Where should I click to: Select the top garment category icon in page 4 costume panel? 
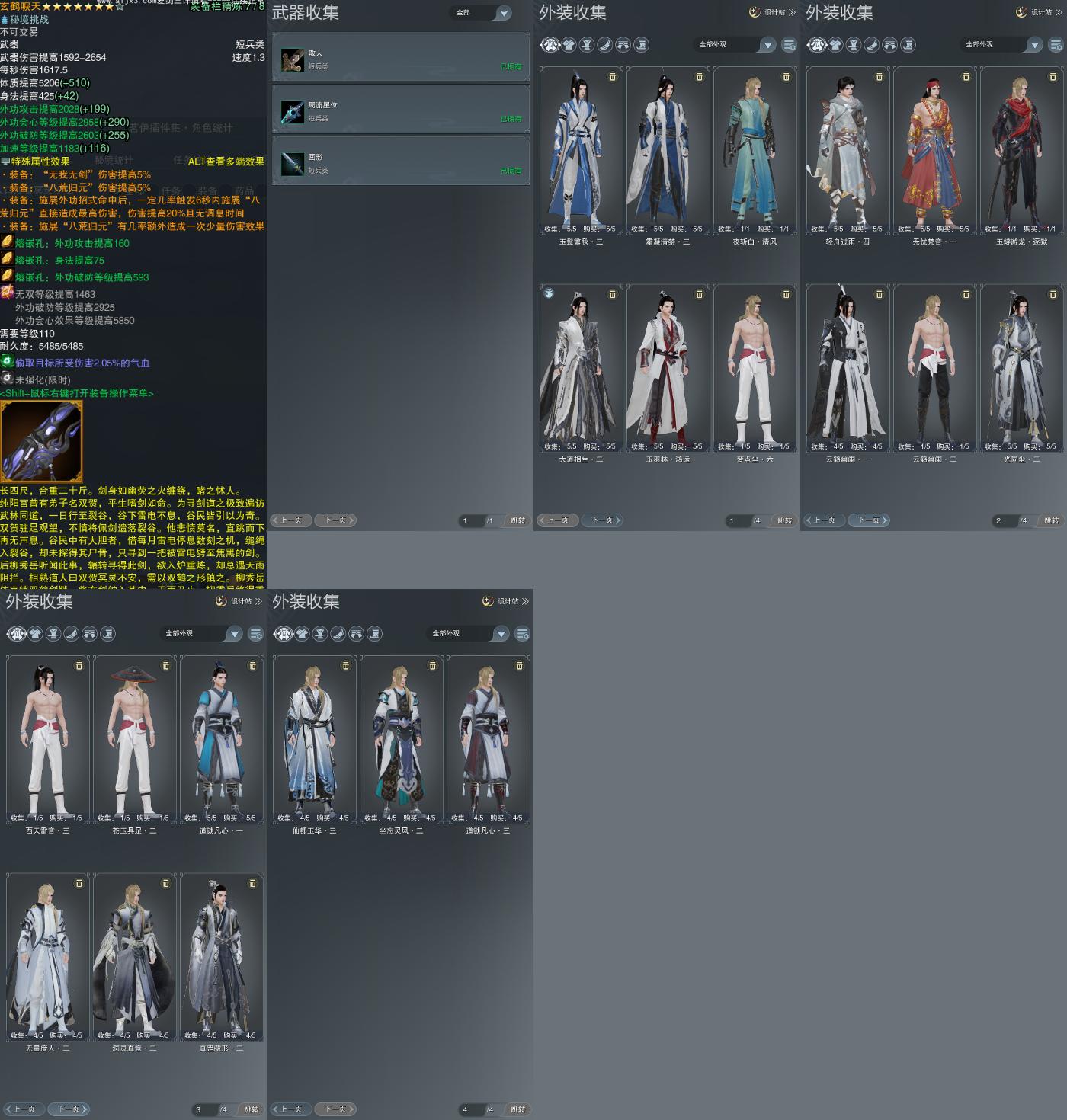(302, 634)
